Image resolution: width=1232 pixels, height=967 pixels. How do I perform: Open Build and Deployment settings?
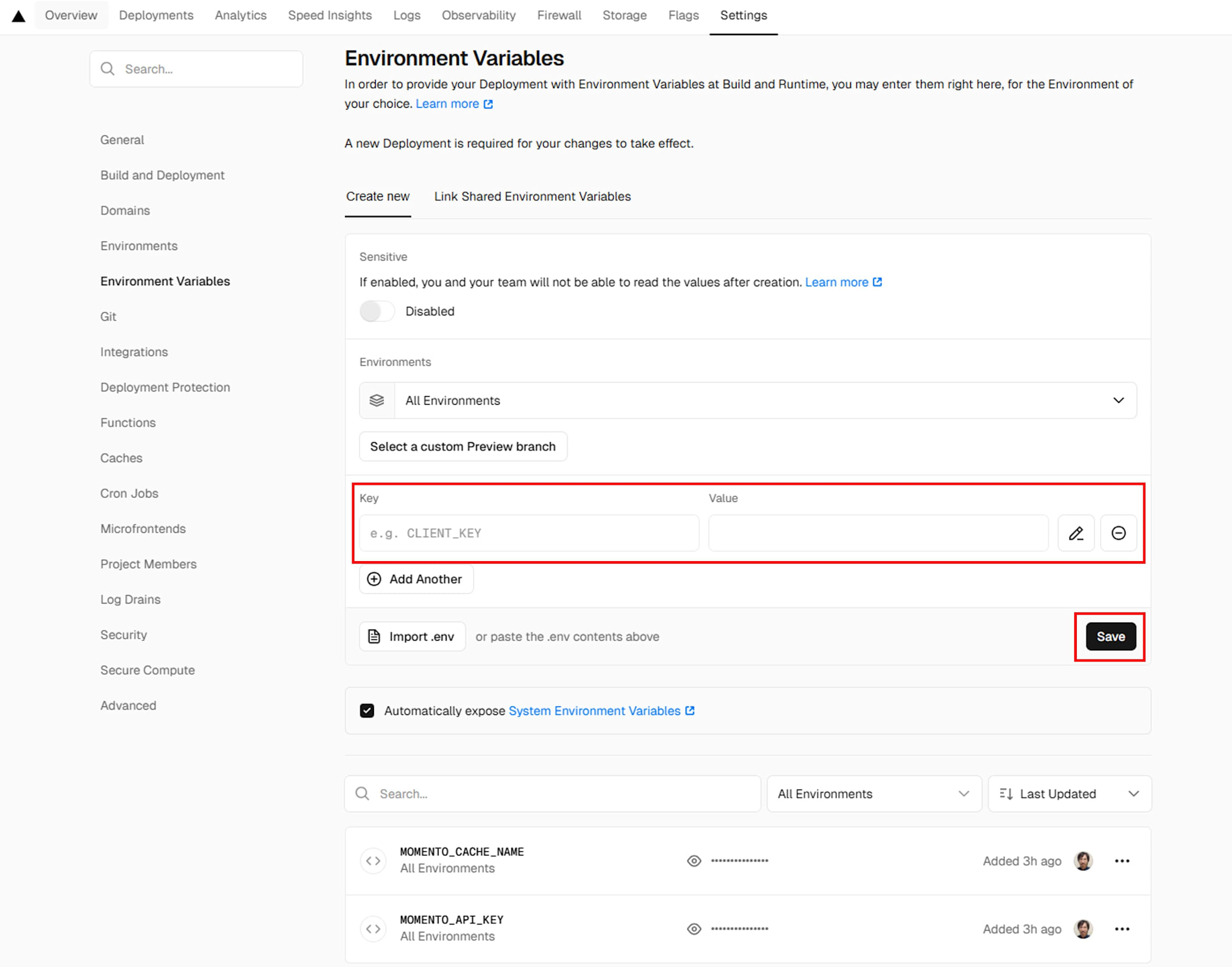click(x=163, y=175)
